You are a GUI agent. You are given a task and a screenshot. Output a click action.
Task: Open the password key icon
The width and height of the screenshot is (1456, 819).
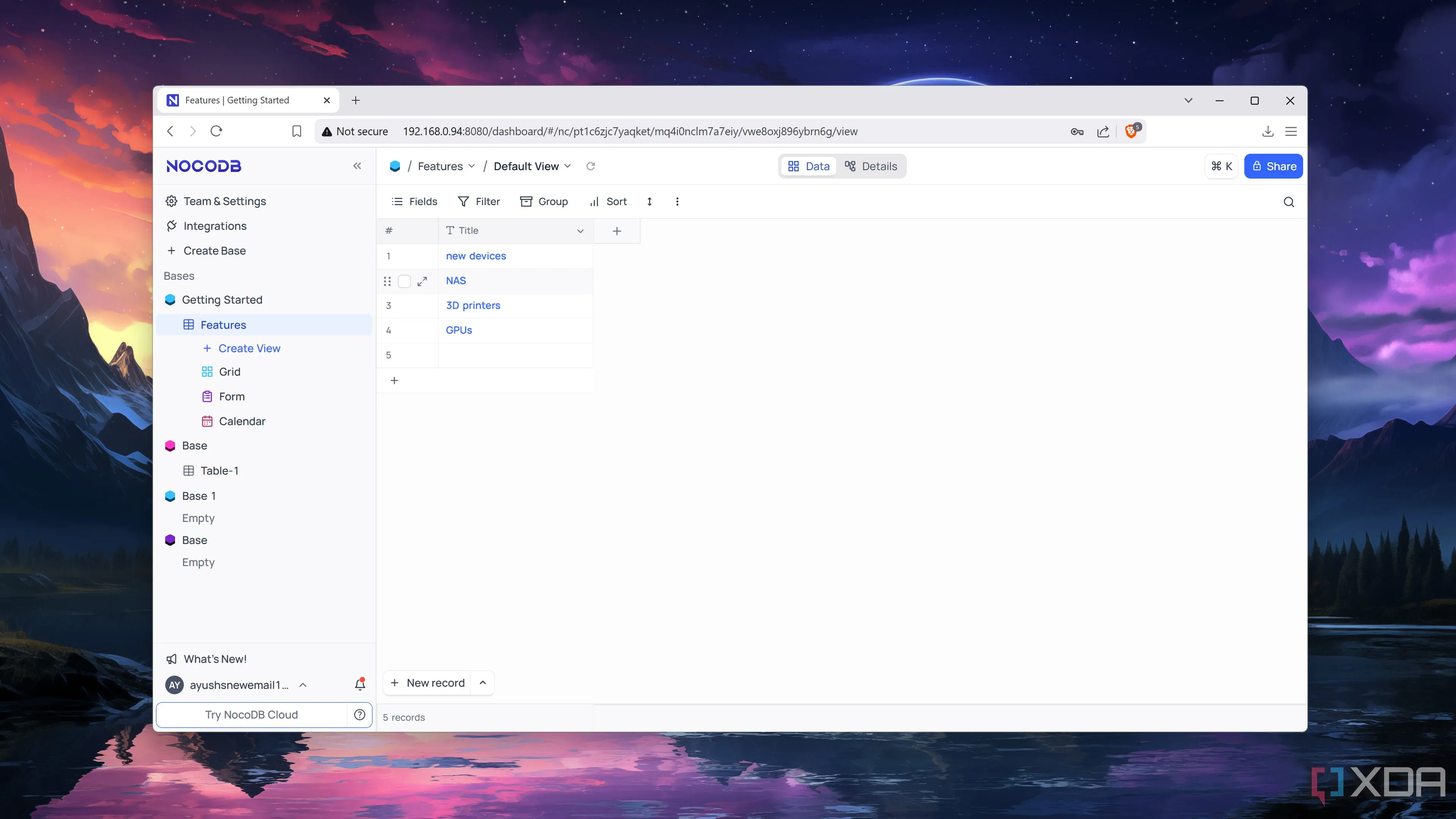point(1077,132)
